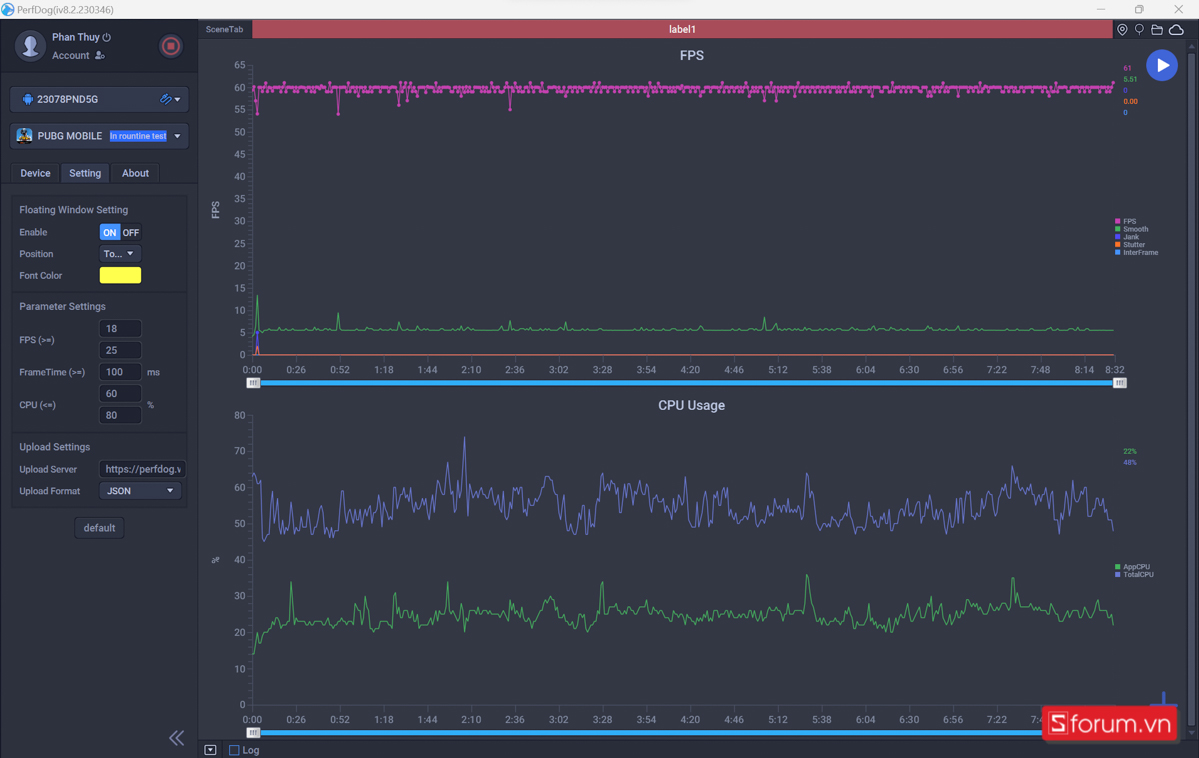Switch to the Setting tab
Screen dimensions: 1199x758
pos(85,173)
